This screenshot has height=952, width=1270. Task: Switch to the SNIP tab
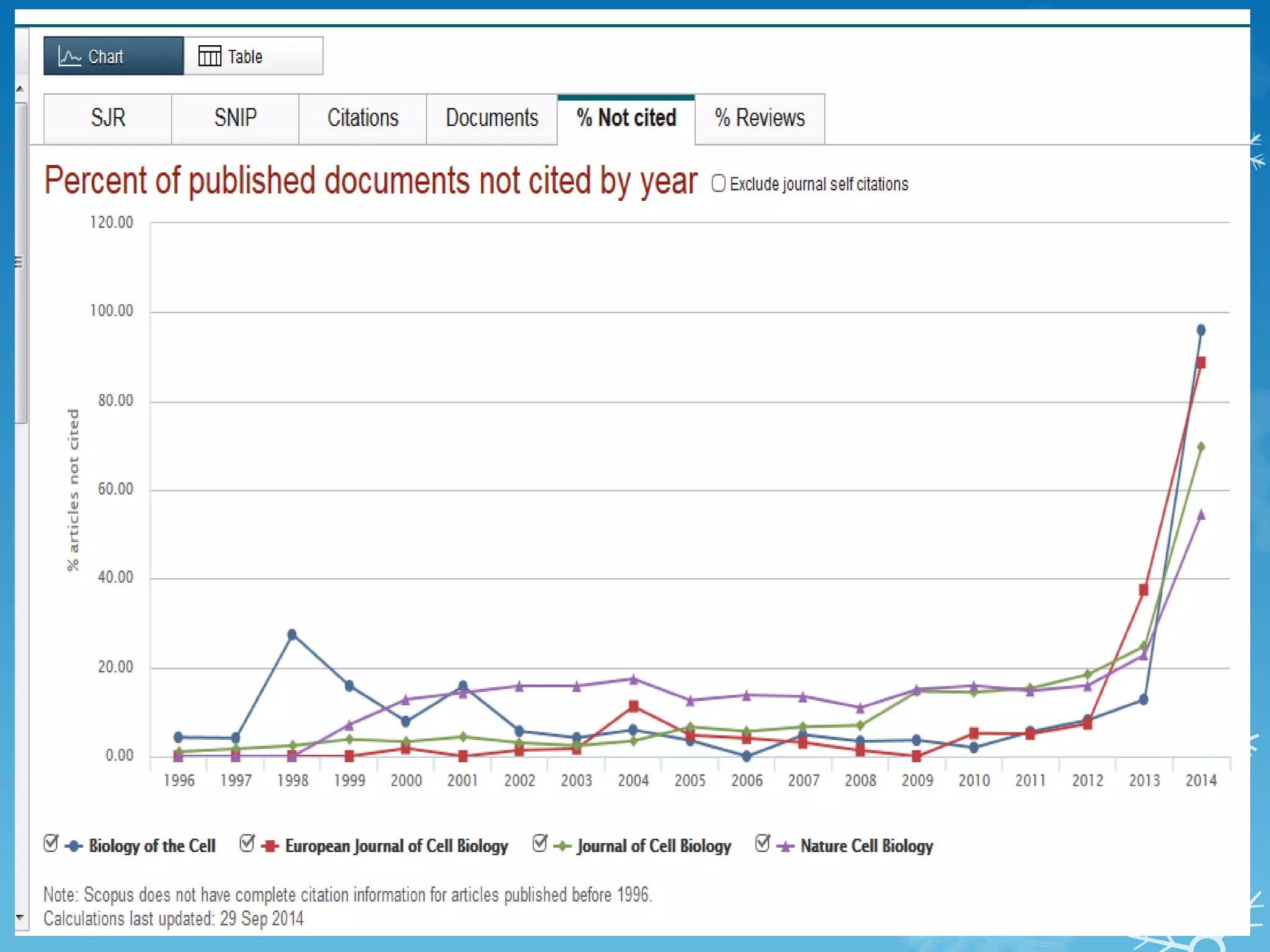tap(235, 118)
